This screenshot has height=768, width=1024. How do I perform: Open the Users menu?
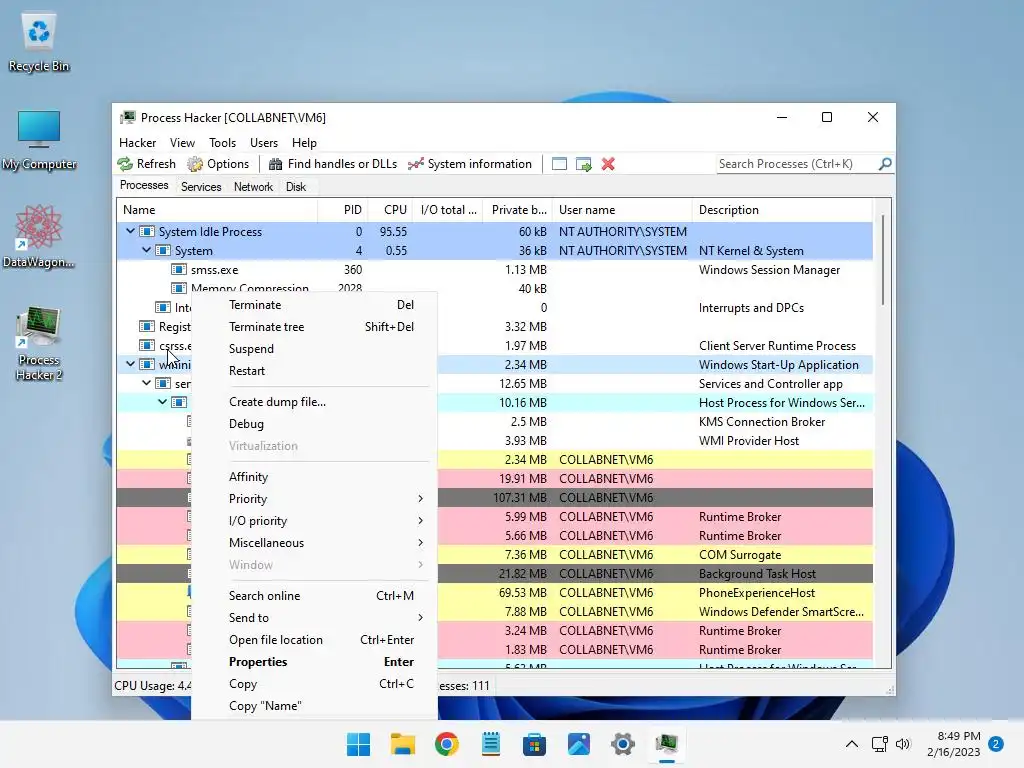[264, 142]
